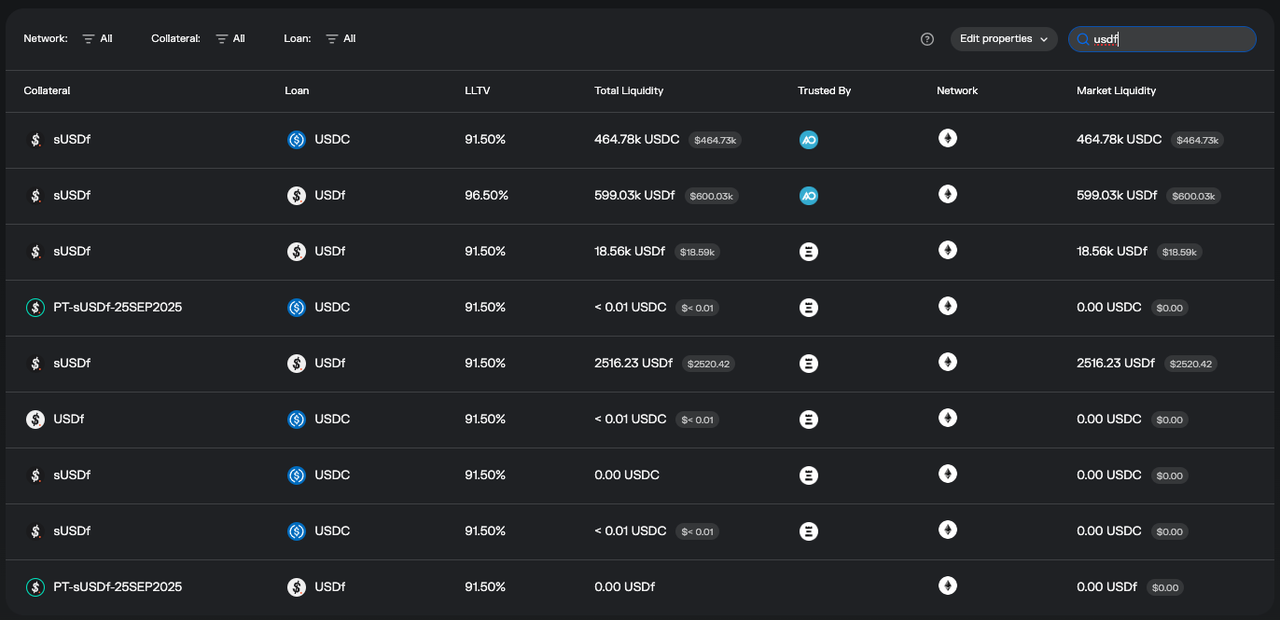Click Ethereum network icon in 464.78k USDC row
Viewport: 1280px width, 620px height.
(x=947, y=138)
